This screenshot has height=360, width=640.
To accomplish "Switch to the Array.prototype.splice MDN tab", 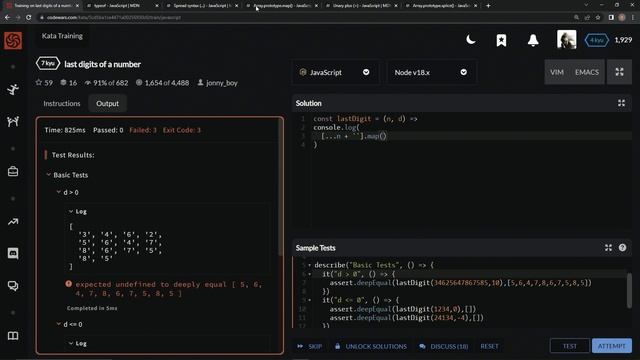I will pos(441,6).
